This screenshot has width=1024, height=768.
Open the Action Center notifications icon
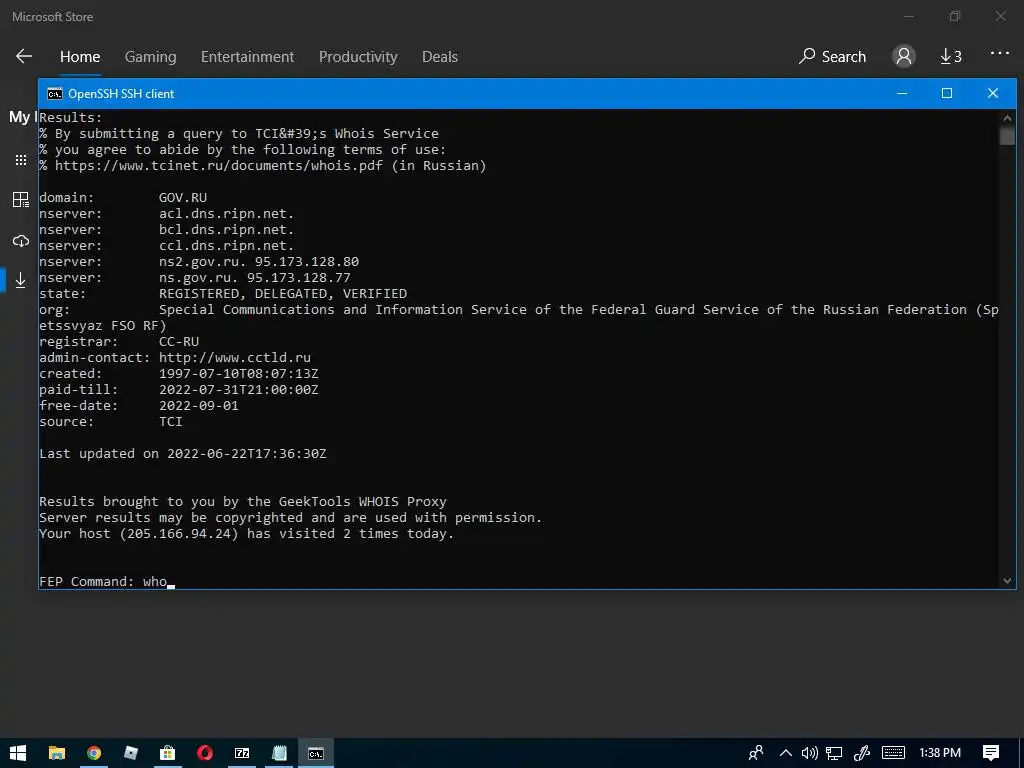[x=991, y=753]
